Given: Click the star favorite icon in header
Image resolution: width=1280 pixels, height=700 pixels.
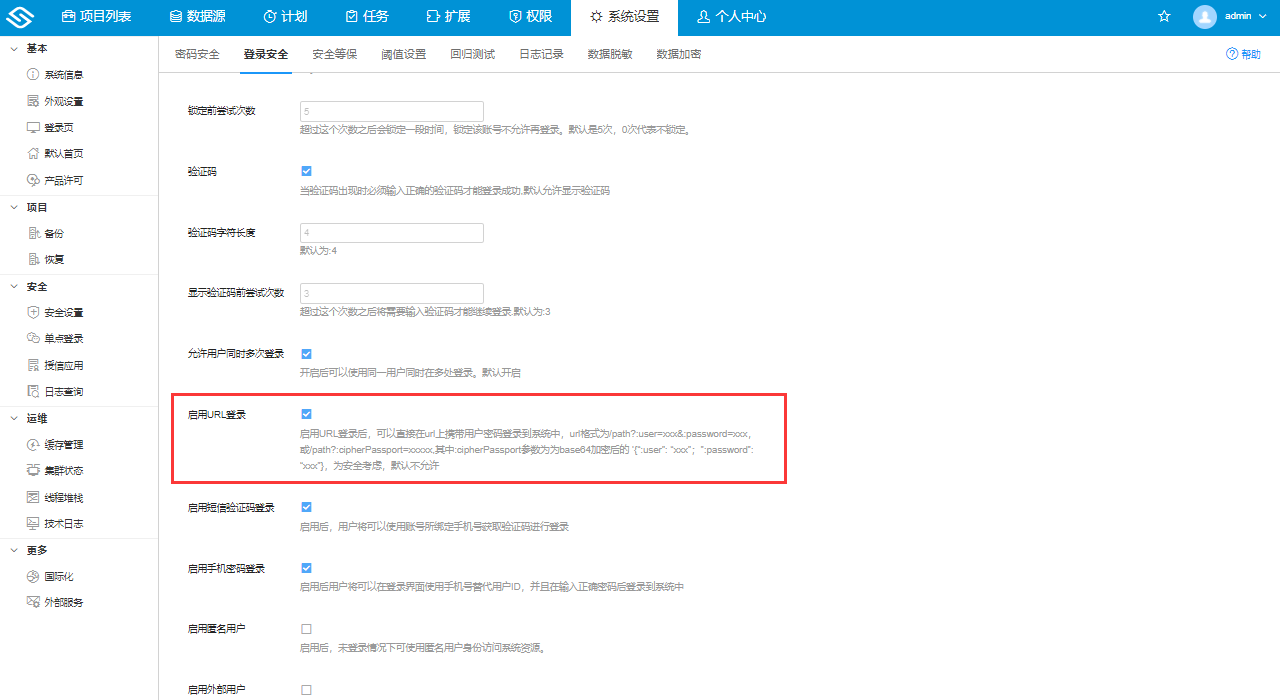Looking at the screenshot, I should (x=1163, y=16).
